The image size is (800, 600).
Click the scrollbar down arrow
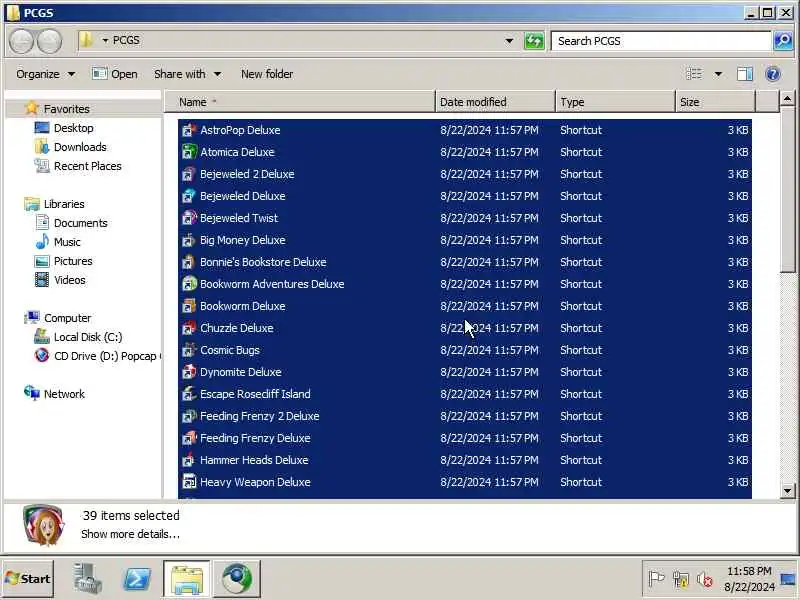(x=787, y=491)
